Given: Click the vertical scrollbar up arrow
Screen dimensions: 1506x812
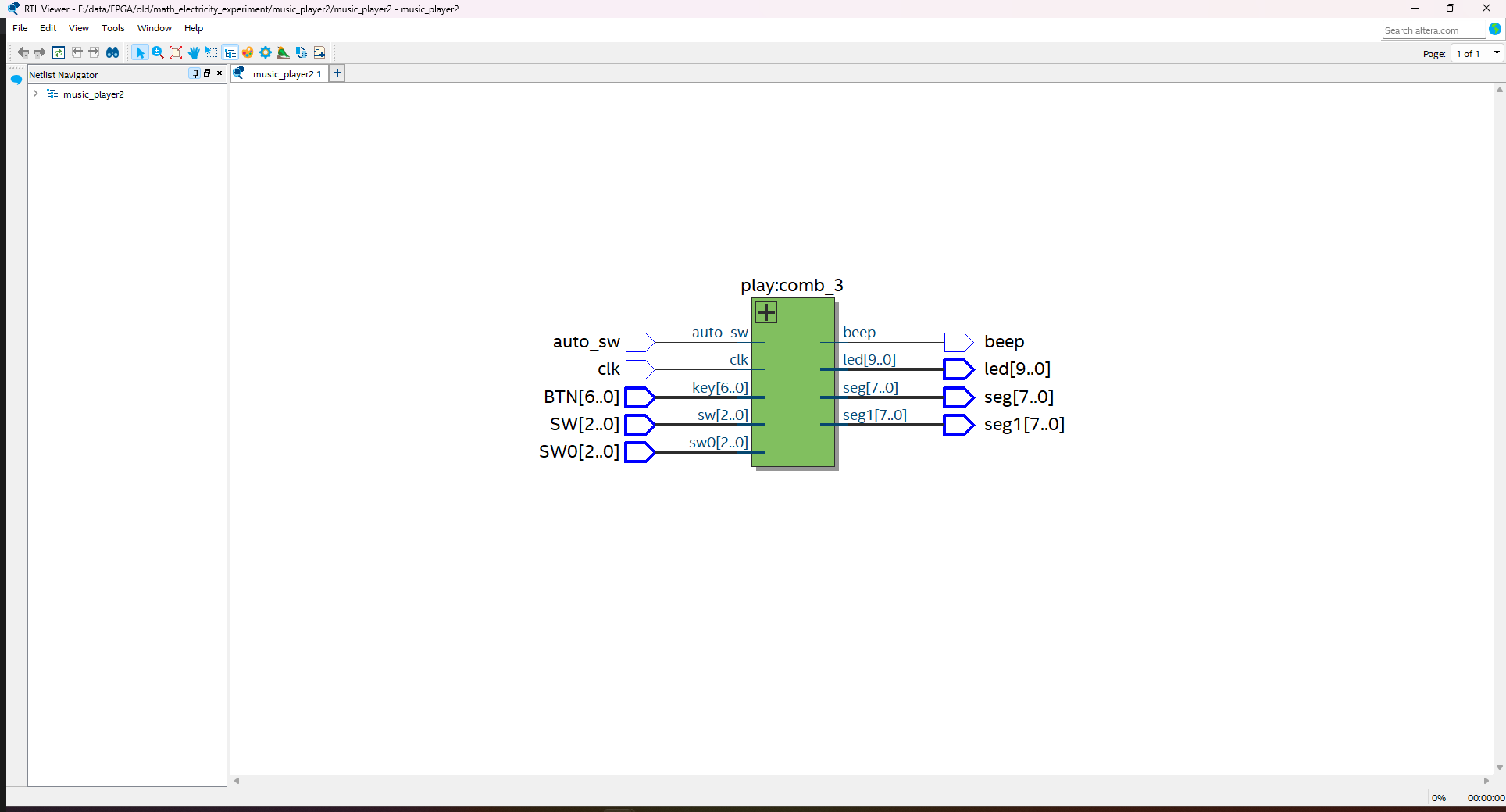Looking at the screenshot, I should 1499,90.
